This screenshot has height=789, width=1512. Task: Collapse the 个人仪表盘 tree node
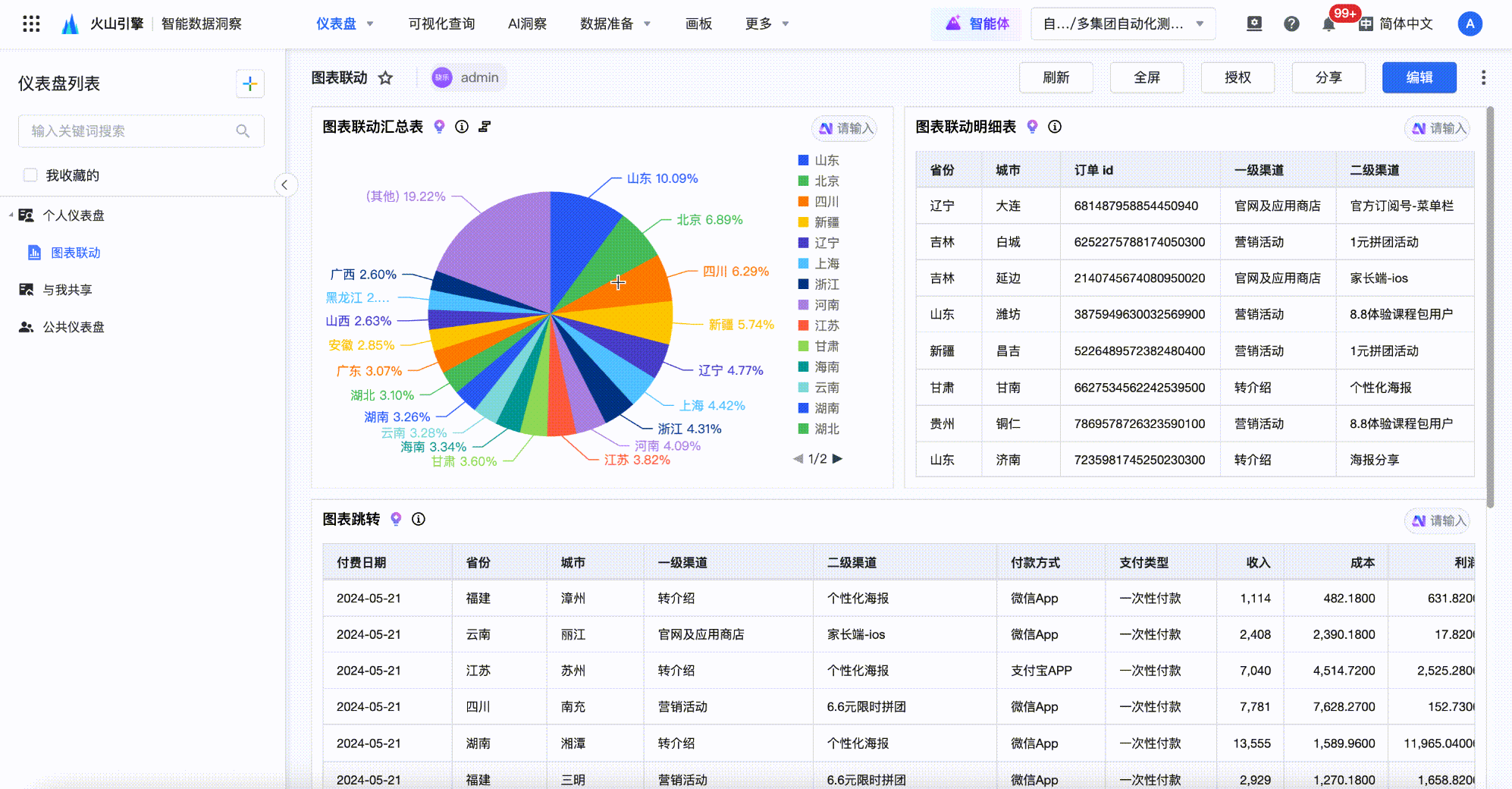[x=11, y=215]
